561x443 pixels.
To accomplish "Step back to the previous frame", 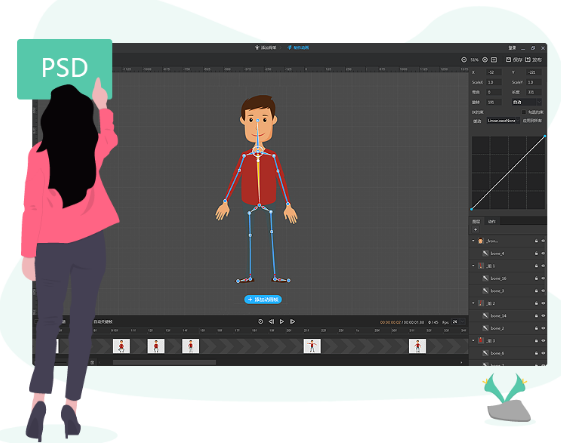I will coord(272,322).
